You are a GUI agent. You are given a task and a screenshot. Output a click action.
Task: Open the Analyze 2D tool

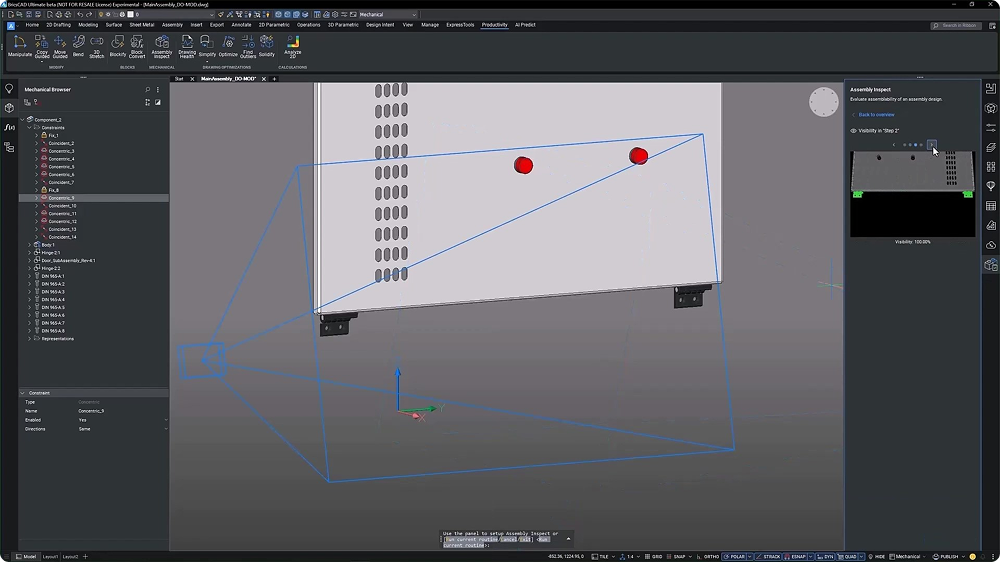pyautogui.click(x=293, y=47)
